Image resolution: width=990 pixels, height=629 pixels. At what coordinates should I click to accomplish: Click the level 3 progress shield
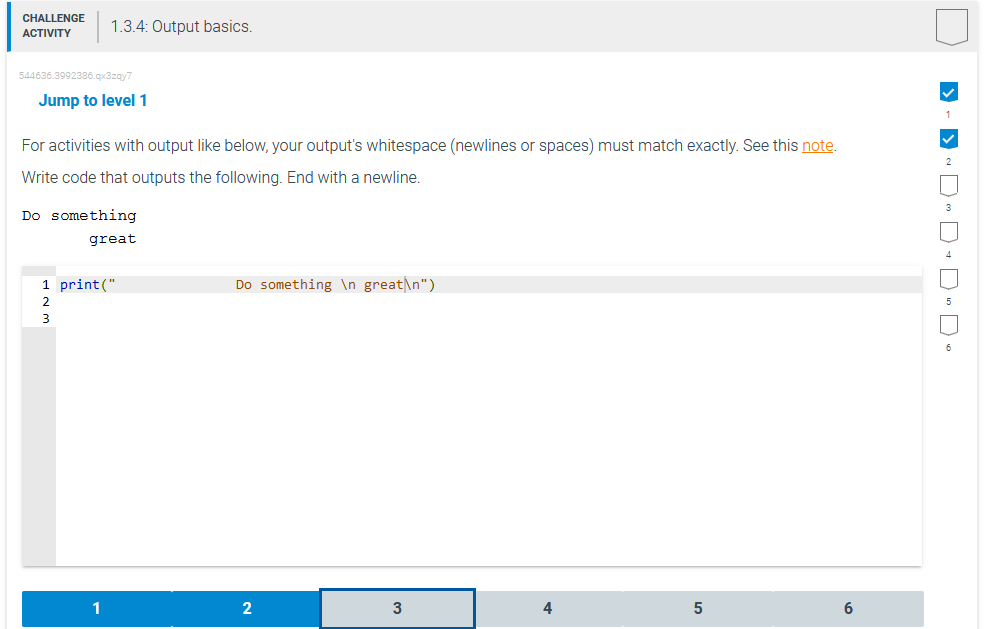point(947,184)
